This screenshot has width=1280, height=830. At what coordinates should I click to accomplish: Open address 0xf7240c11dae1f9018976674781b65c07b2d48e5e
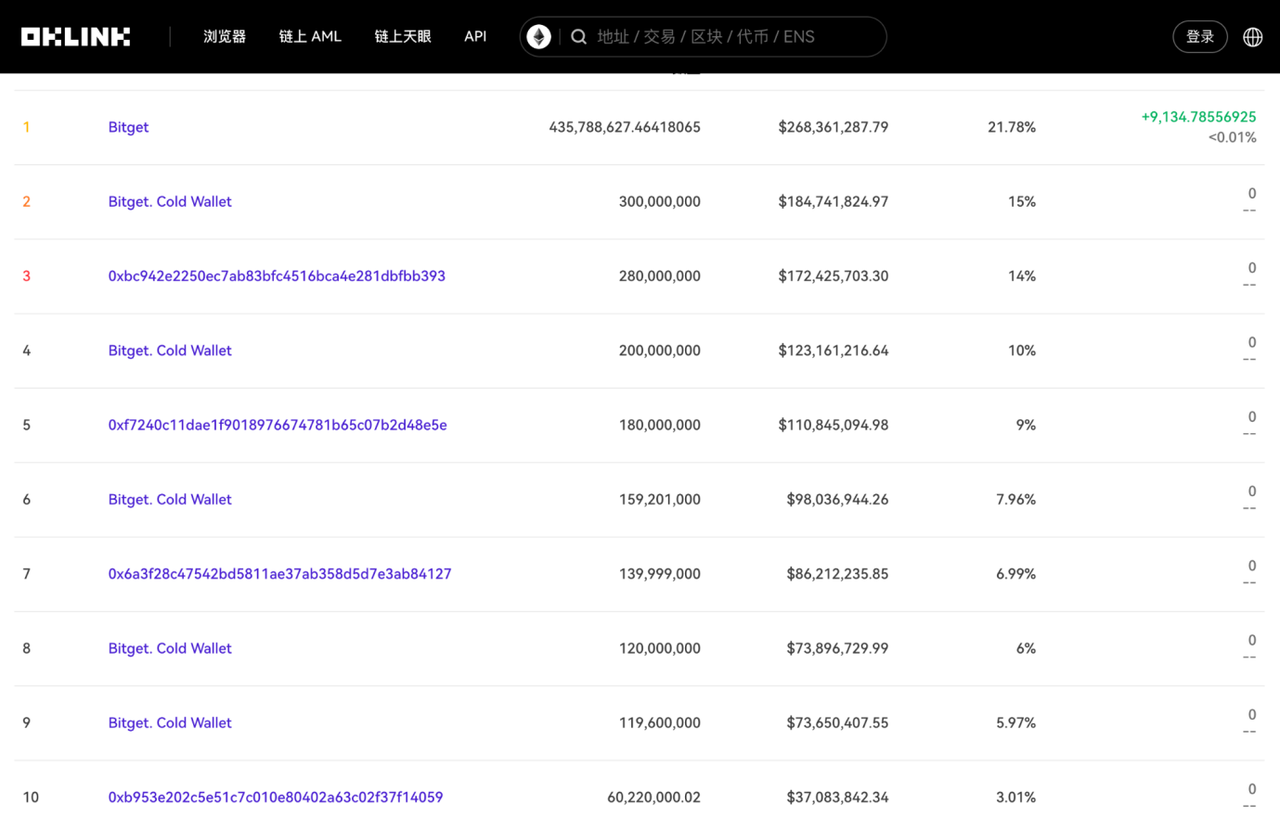[277, 425]
